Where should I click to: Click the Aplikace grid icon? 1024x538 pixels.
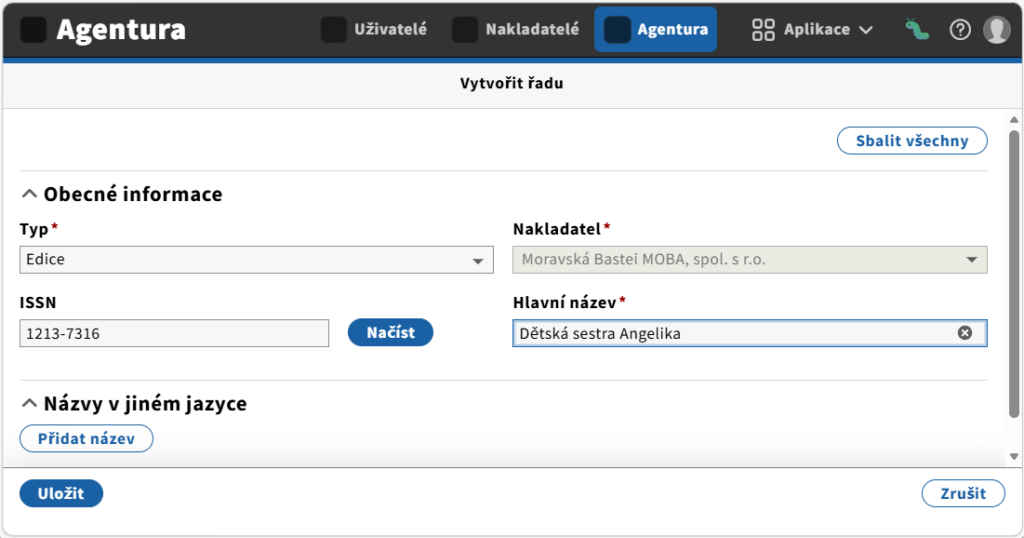(763, 29)
